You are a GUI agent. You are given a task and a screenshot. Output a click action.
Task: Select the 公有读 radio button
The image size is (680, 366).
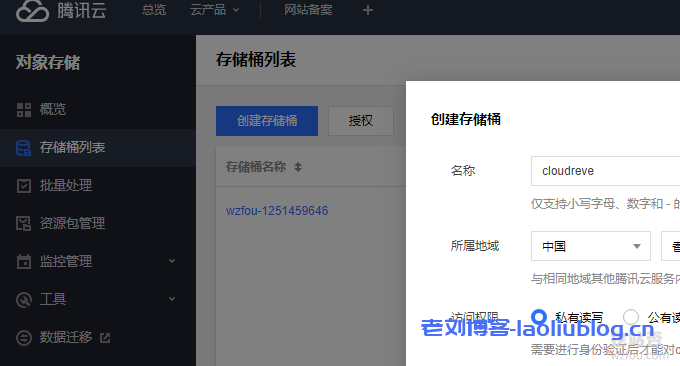631,317
